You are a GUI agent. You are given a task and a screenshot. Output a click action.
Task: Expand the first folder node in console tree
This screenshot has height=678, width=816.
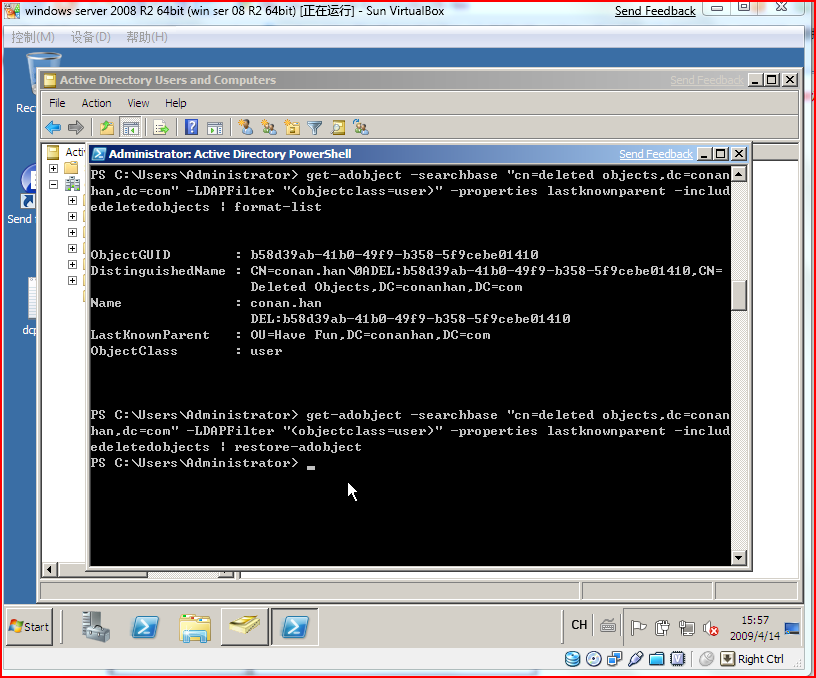click(53, 168)
